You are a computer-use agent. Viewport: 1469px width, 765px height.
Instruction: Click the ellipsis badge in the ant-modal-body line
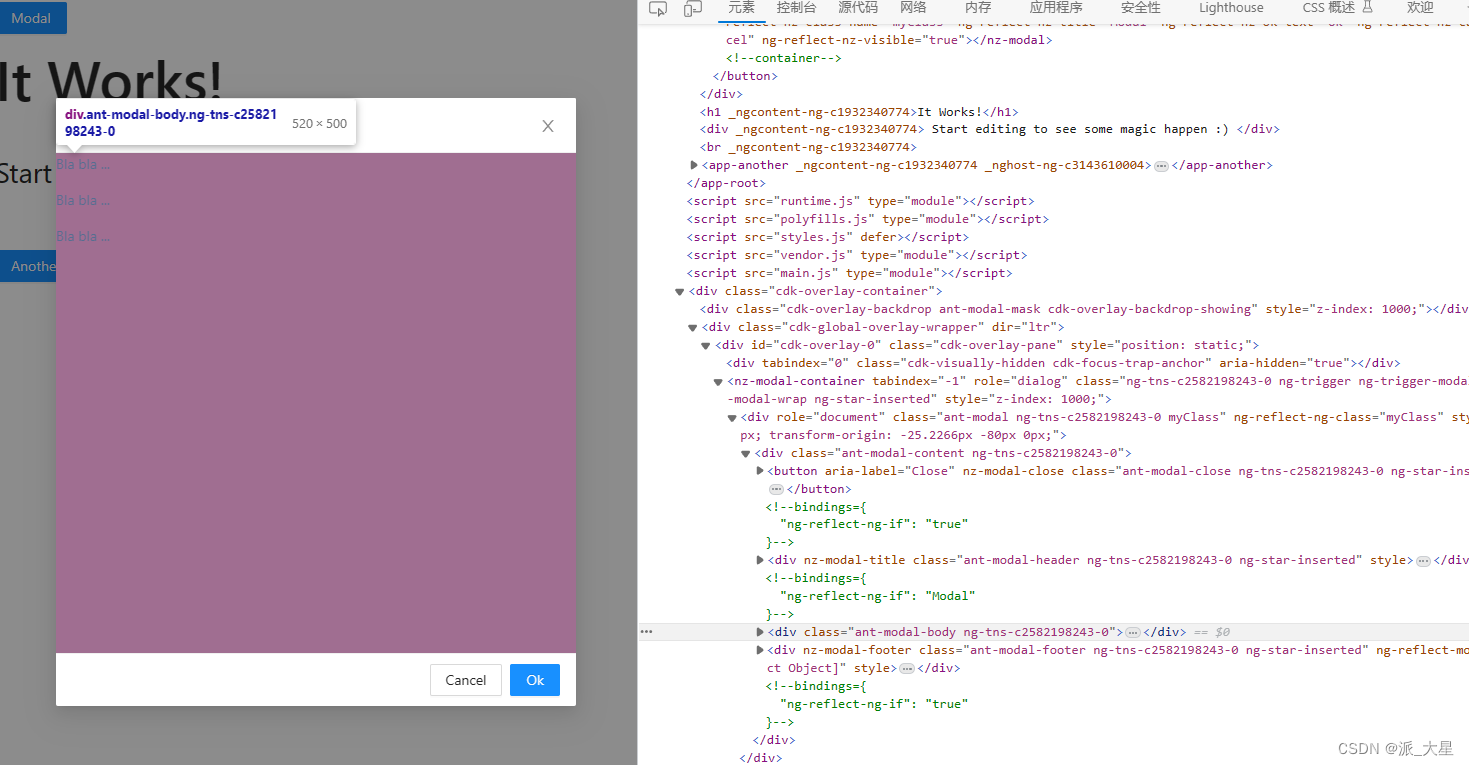coord(1133,633)
